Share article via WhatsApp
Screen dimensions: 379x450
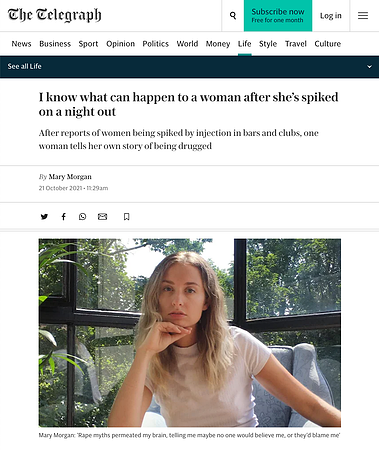(82, 217)
